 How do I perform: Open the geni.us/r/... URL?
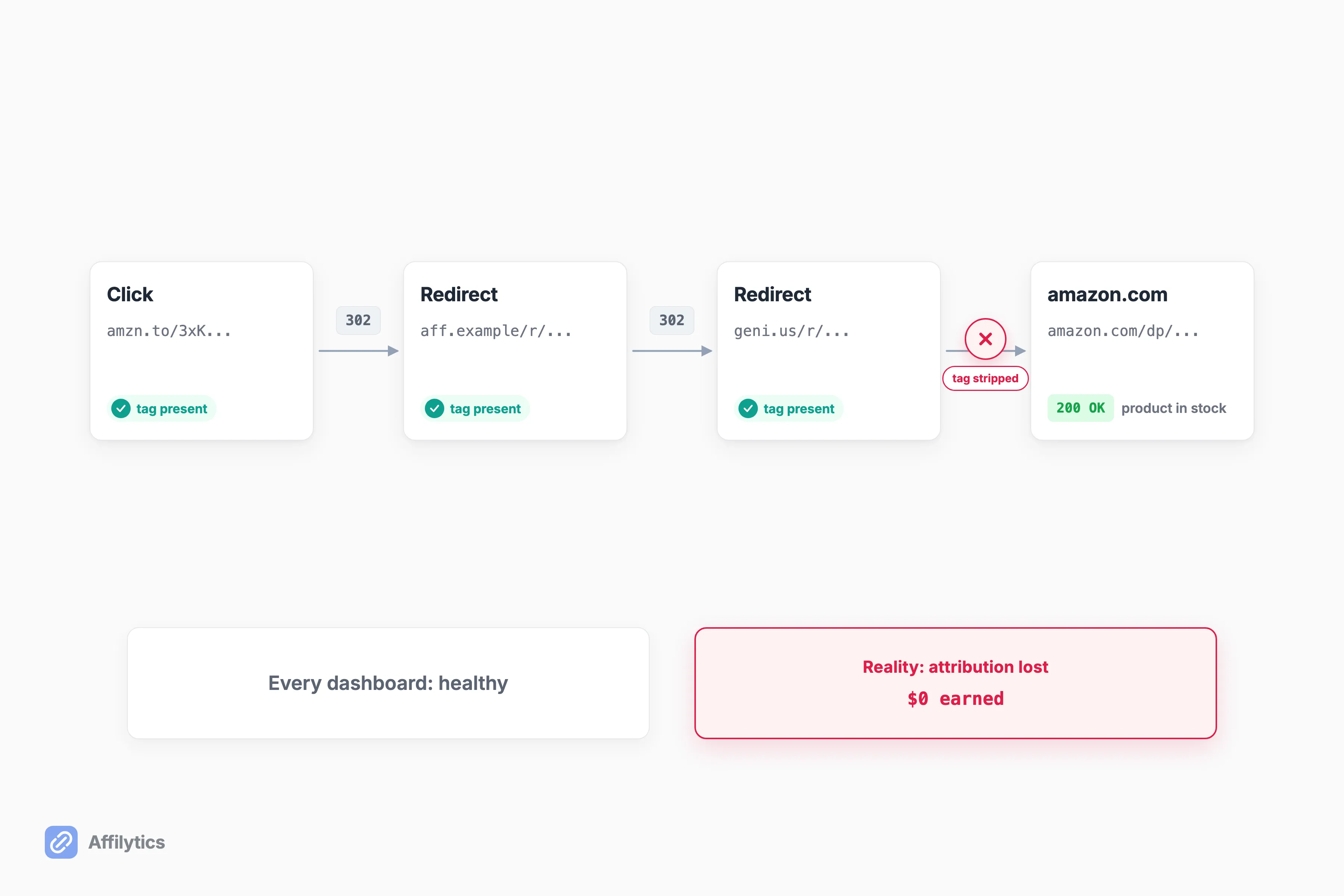point(791,331)
